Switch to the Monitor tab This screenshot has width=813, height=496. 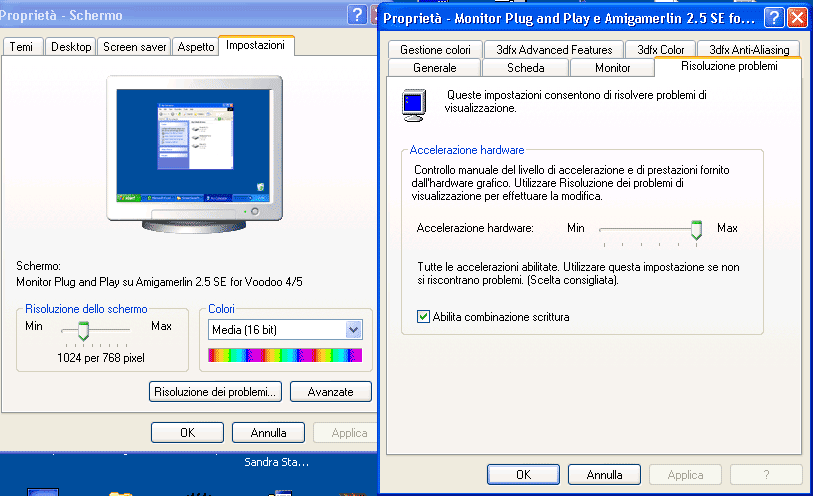pos(612,68)
